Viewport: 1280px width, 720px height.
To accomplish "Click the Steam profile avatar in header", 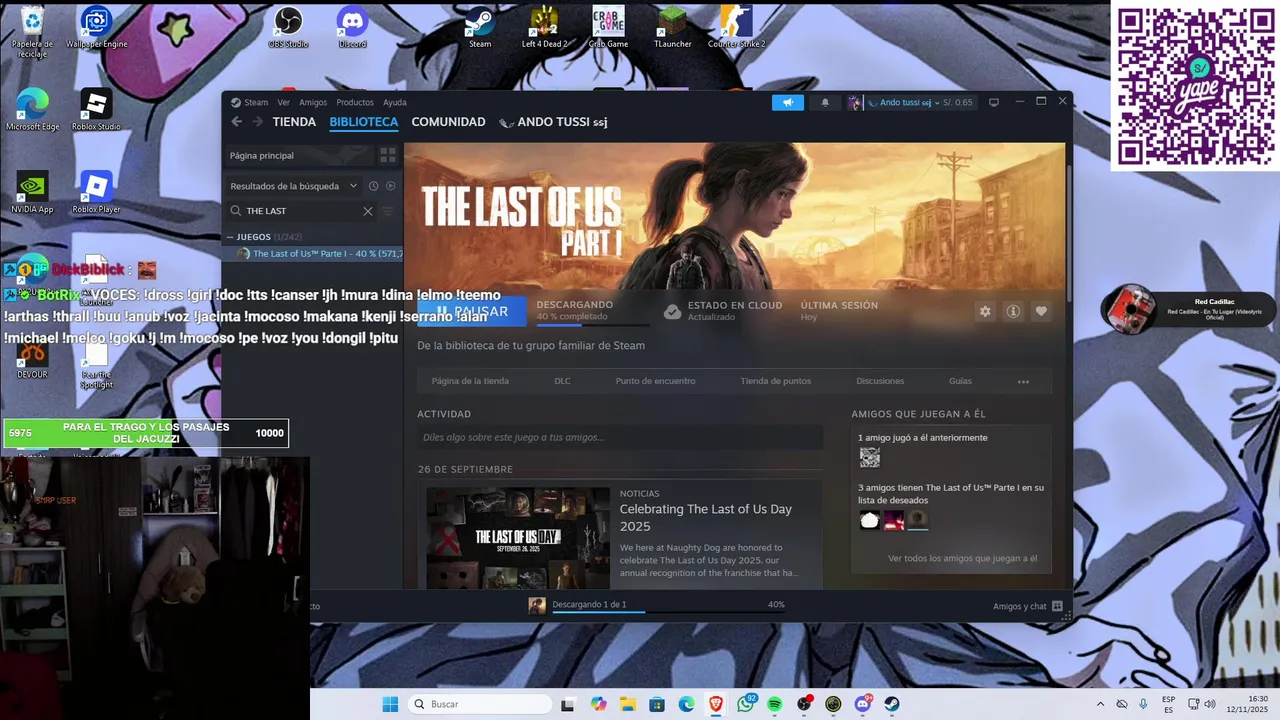I will click(854, 102).
